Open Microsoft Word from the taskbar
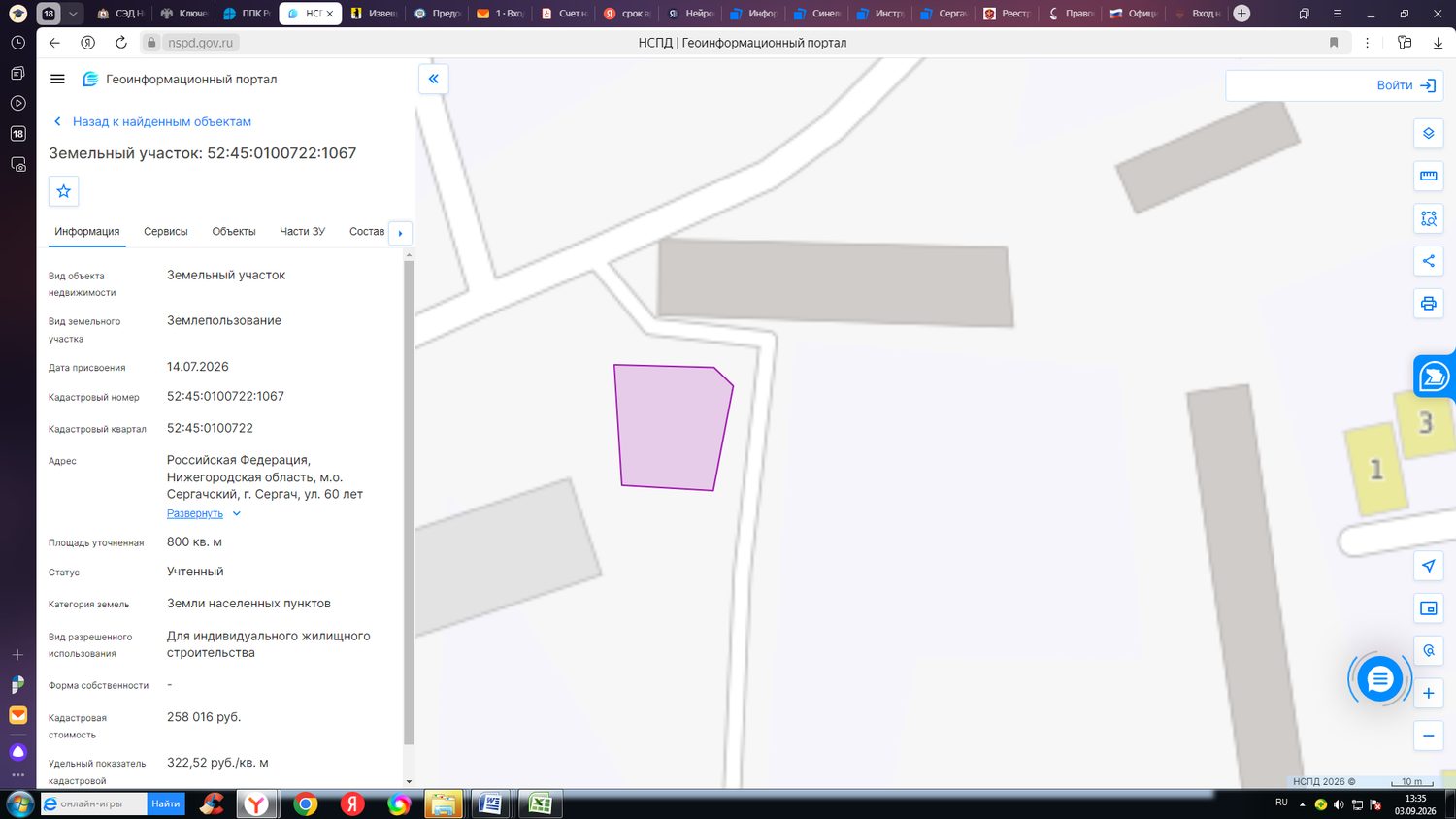This screenshot has height=819, width=1456. 491,803
